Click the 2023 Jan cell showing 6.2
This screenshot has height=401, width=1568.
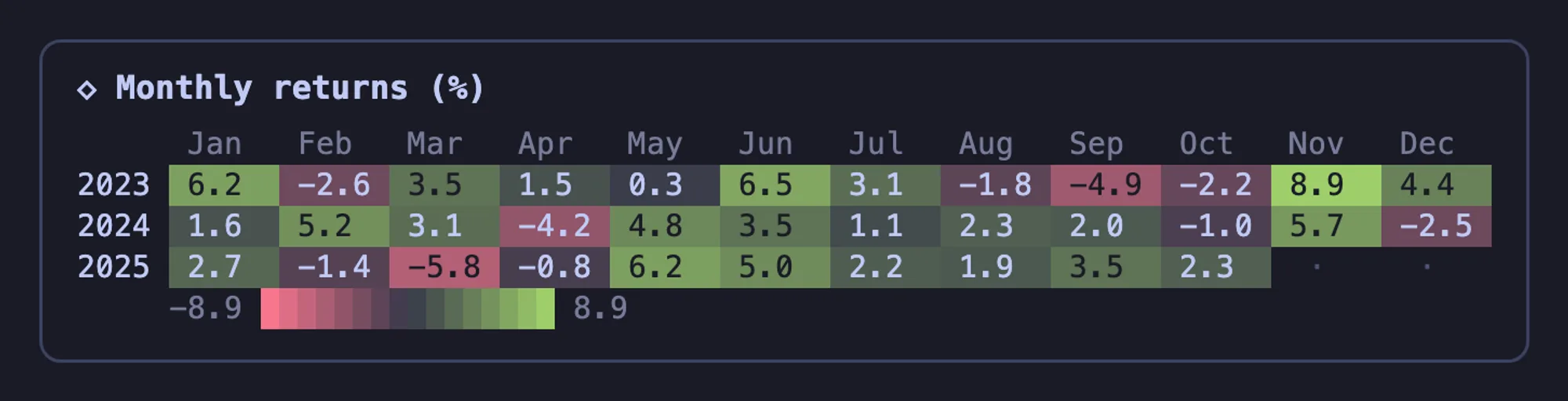pos(224,185)
